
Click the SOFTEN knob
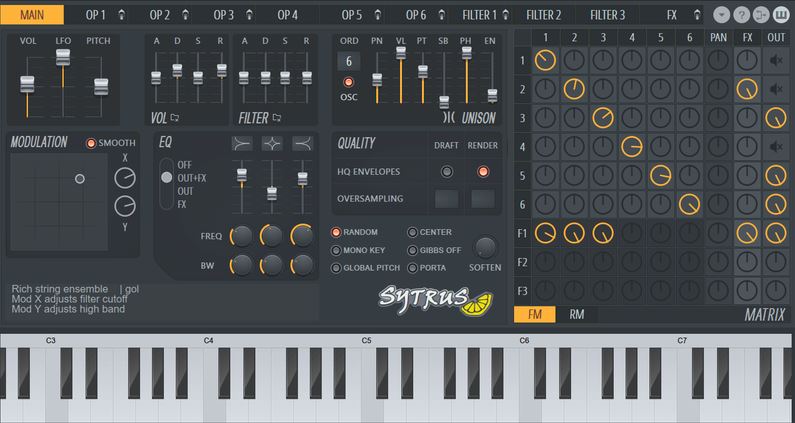tap(485, 248)
